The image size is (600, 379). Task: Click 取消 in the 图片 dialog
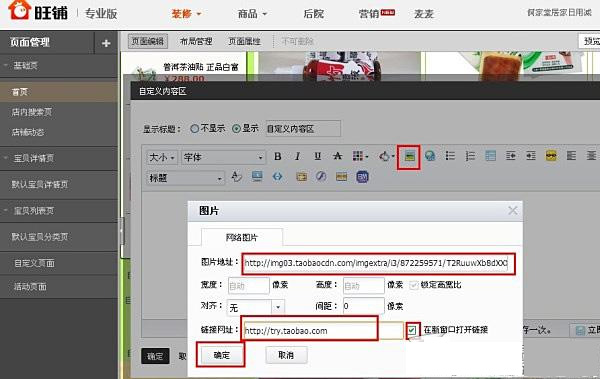coord(286,355)
